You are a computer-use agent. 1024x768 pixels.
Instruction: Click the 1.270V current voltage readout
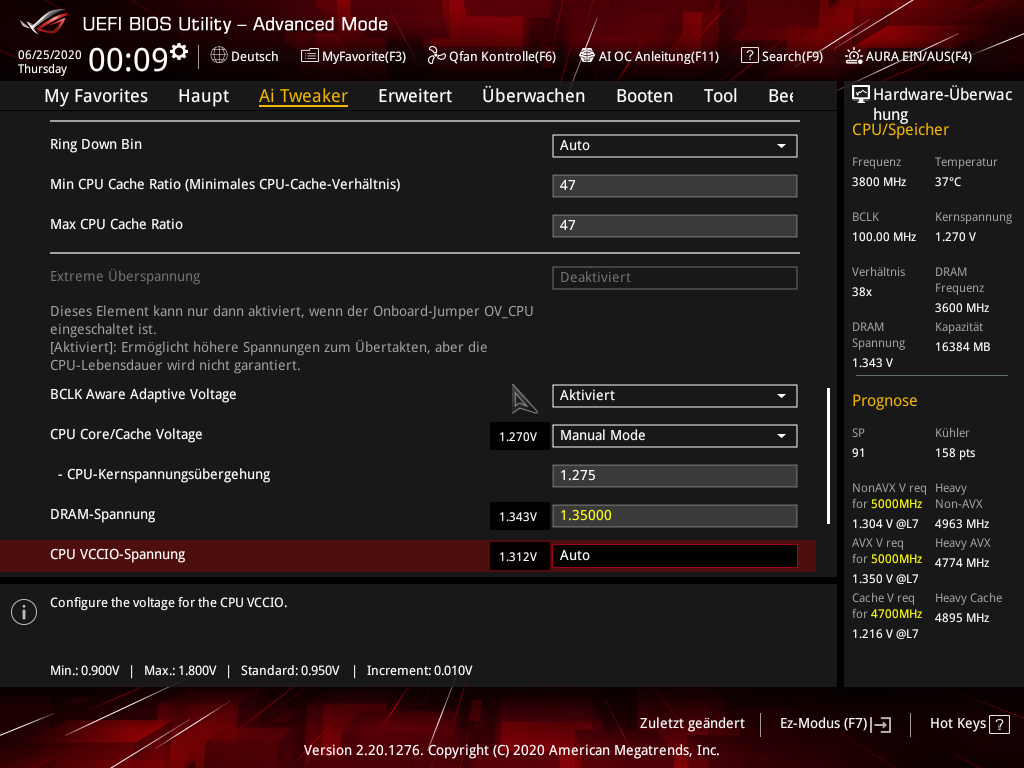519,436
